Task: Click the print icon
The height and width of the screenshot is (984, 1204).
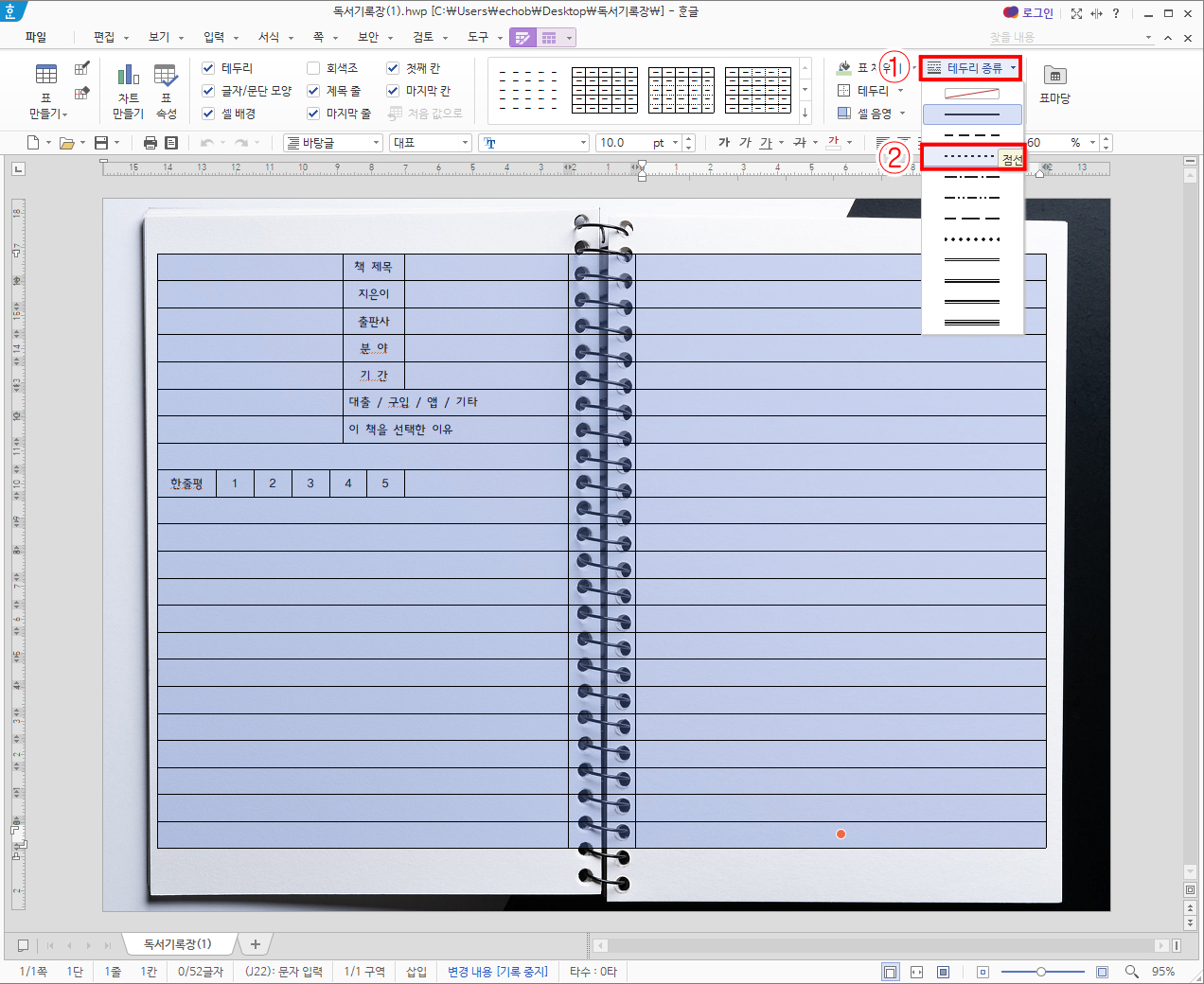Action: (x=150, y=143)
